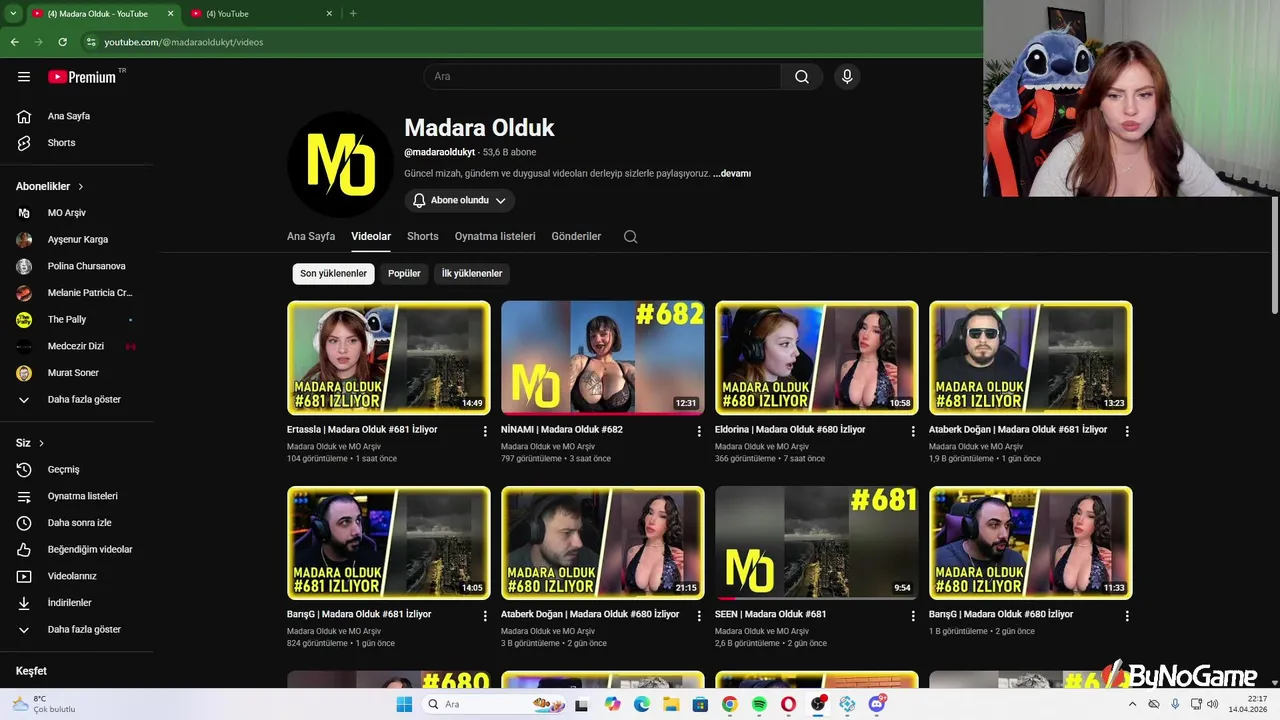
Task: Open File Explorer from the taskbar
Action: (671, 704)
